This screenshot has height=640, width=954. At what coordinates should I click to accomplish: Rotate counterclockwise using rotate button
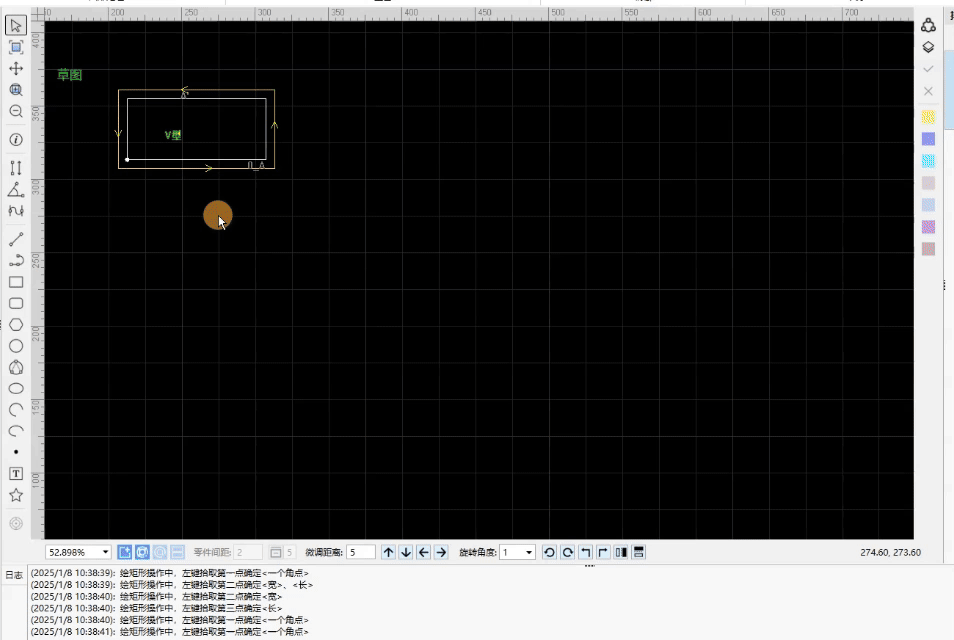(549, 552)
